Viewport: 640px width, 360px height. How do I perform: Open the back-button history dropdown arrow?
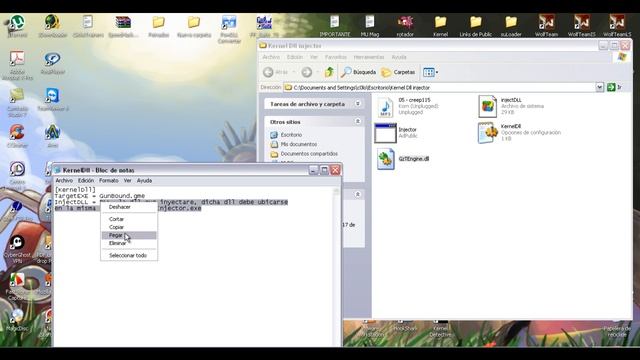coord(294,72)
